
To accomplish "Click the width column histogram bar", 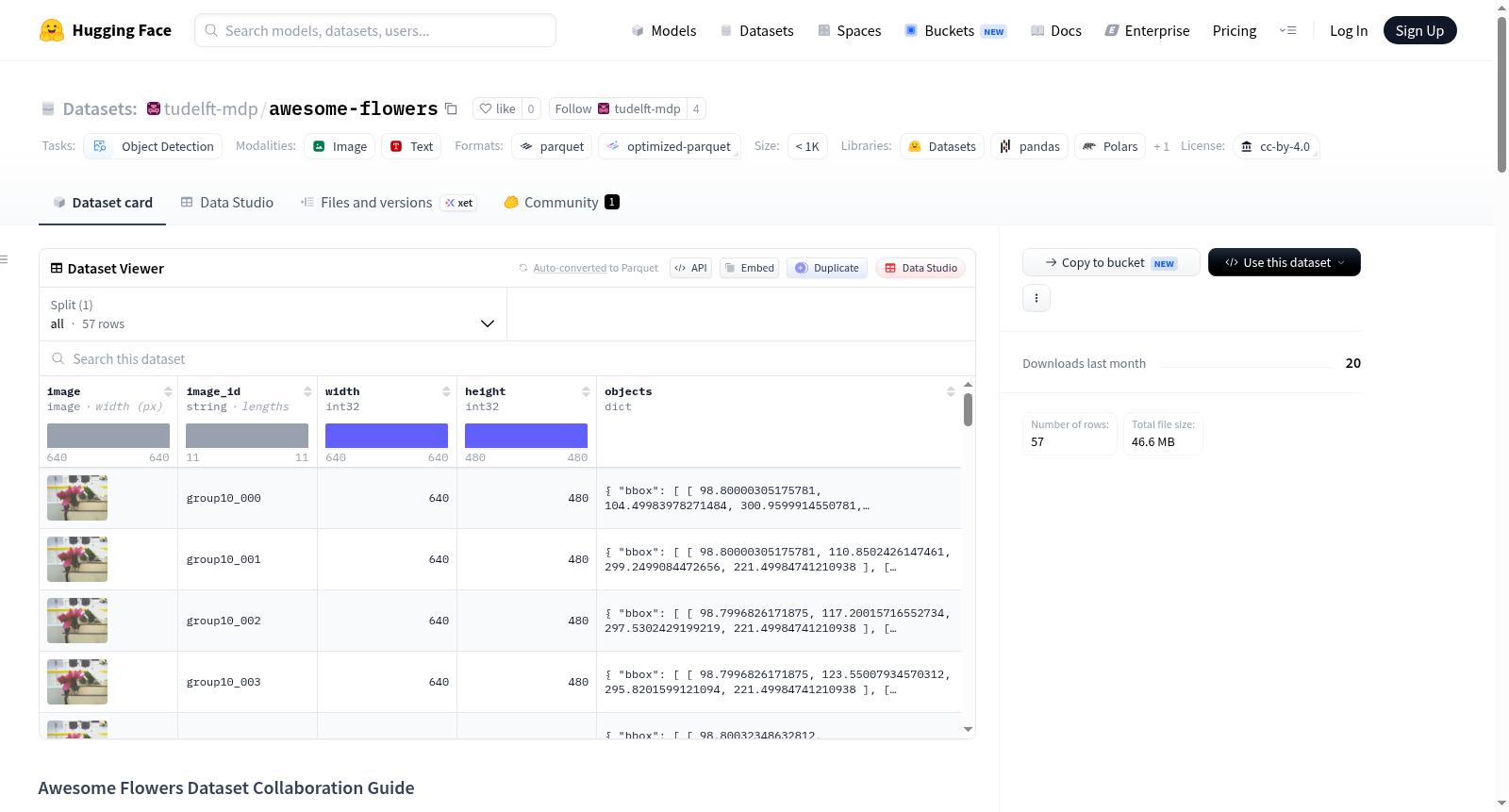I will (387, 436).
